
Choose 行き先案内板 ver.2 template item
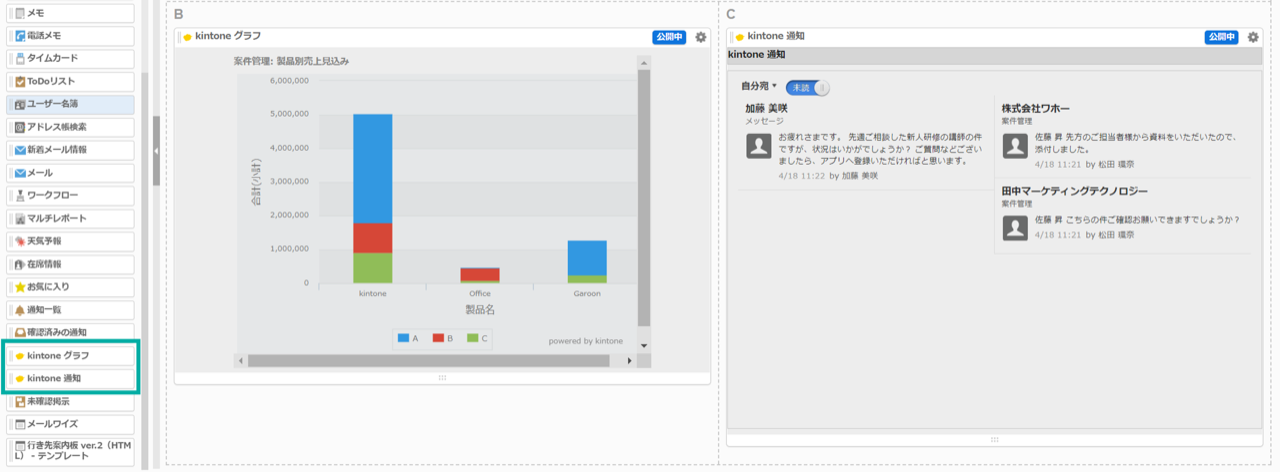click(x=70, y=451)
